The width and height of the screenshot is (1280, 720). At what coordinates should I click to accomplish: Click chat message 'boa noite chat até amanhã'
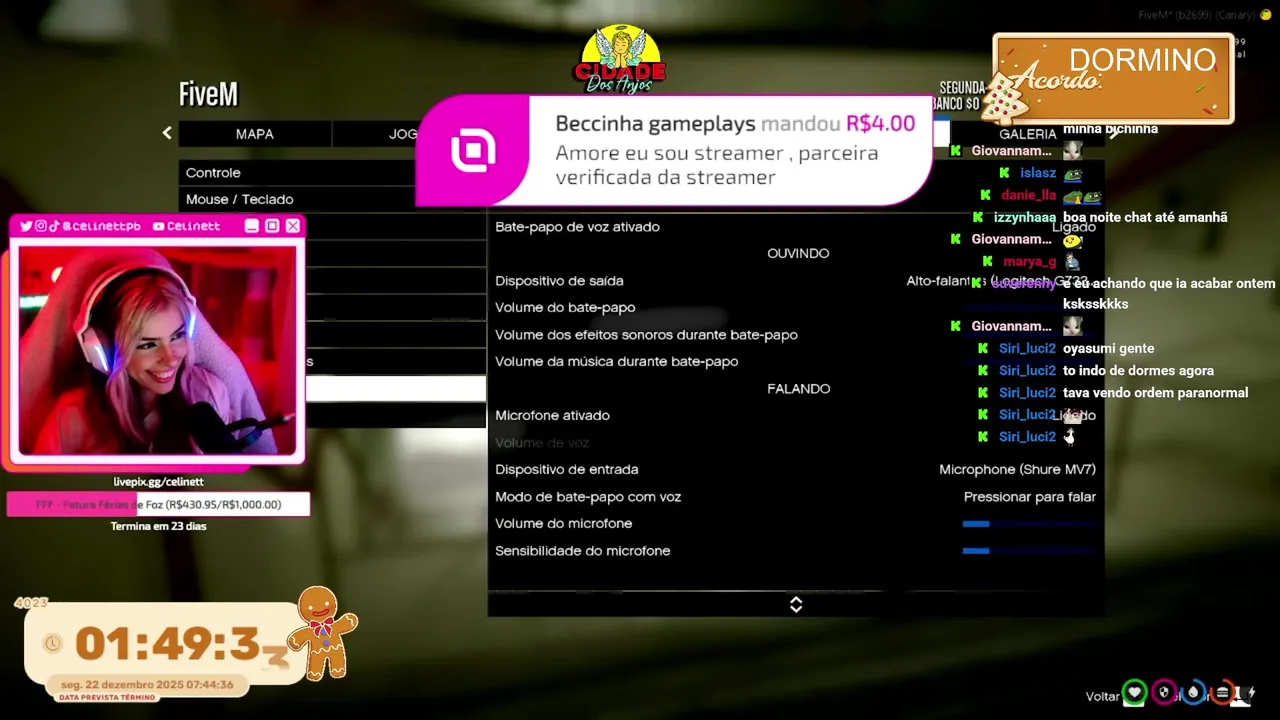point(1145,217)
